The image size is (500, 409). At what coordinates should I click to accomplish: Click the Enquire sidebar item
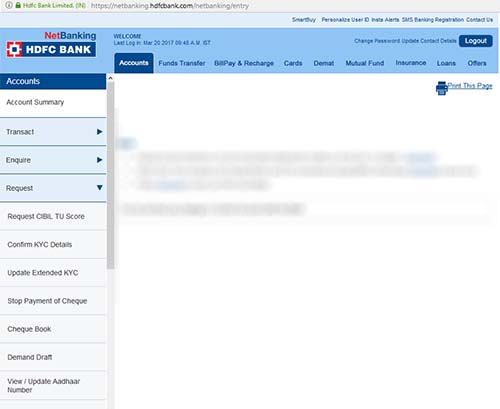[53, 160]
